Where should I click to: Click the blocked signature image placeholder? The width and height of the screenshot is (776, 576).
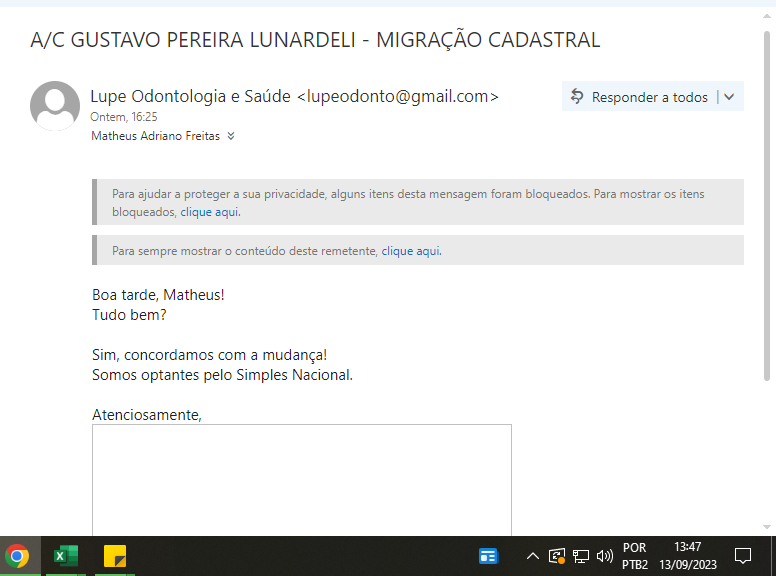pos(302,480)
